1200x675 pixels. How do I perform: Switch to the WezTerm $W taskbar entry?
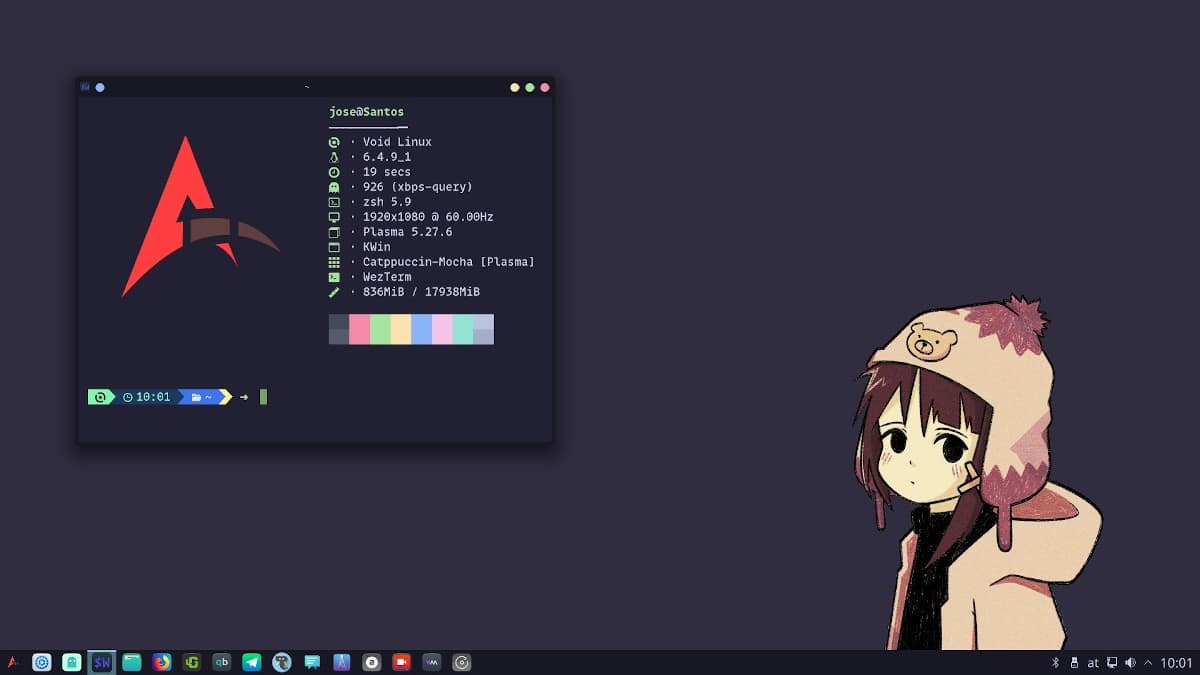[x=101, y=662]
